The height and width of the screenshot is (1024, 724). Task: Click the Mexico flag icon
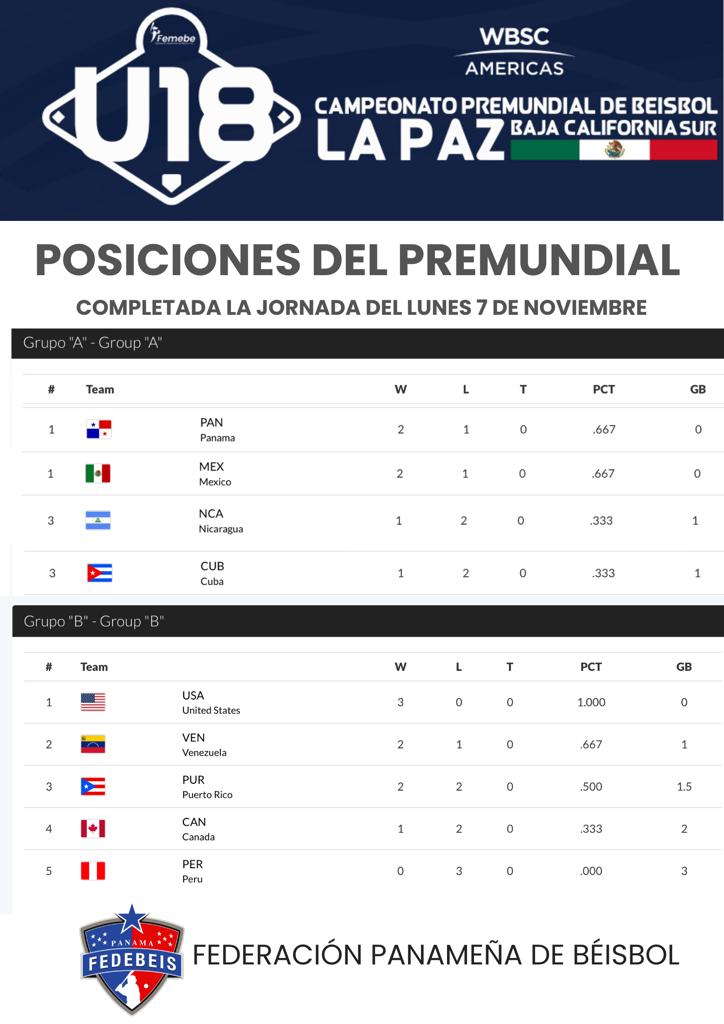pyautogui.click(x=98, y=473)
